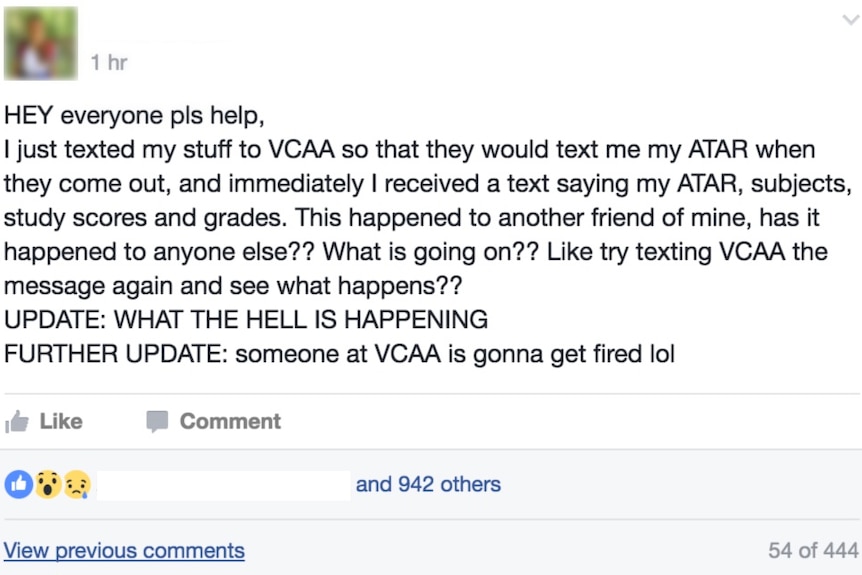Open the post options chevron menu
The width and height of the screenshot is (862, 575).
click(851, 20)
